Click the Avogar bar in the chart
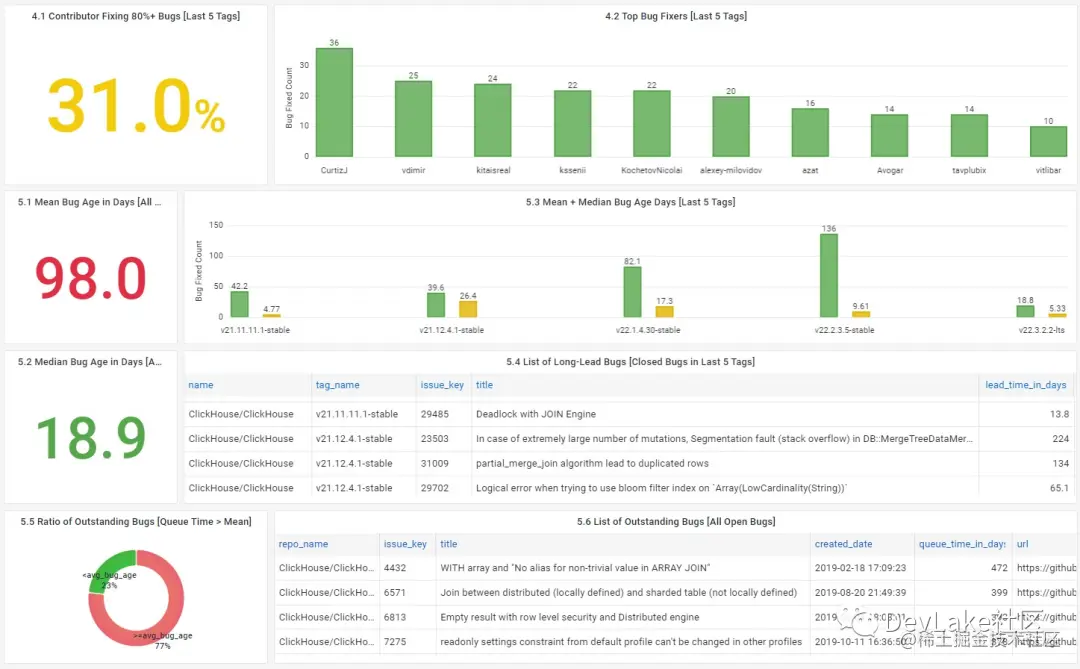 pos(889,135)
